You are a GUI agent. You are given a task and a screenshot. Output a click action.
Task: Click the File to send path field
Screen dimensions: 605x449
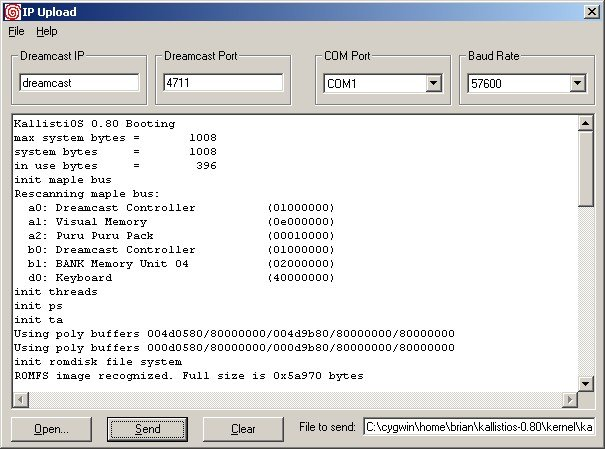pyautogui.click(x=479, y=427)
